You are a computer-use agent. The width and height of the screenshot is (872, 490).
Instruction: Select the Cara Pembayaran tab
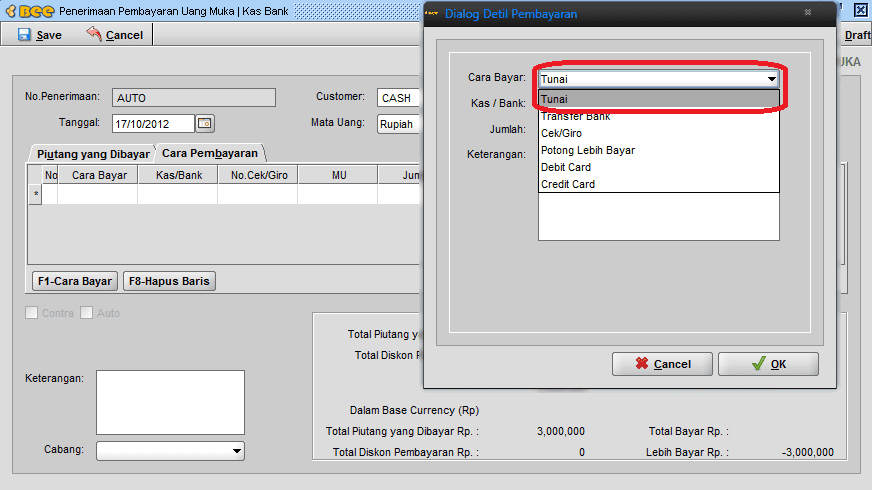click(x=209, y=153)
